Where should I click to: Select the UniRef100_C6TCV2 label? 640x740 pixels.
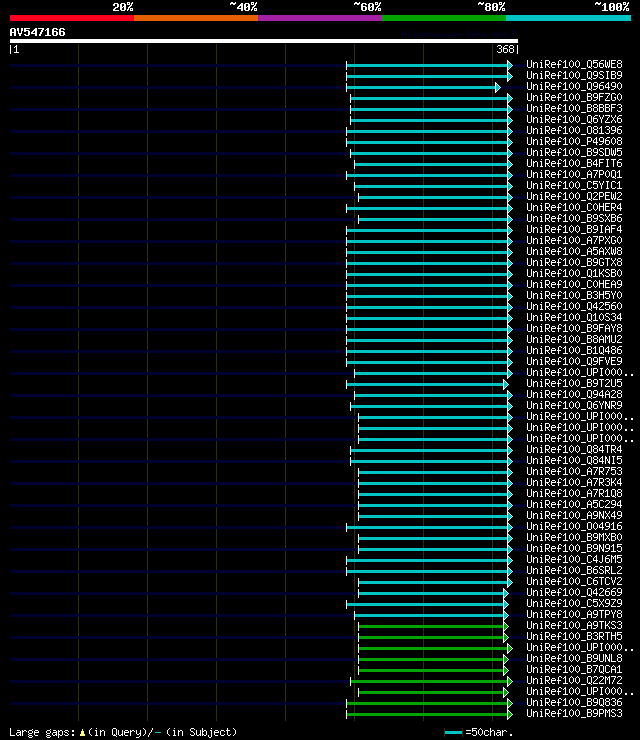pos(574,582)
